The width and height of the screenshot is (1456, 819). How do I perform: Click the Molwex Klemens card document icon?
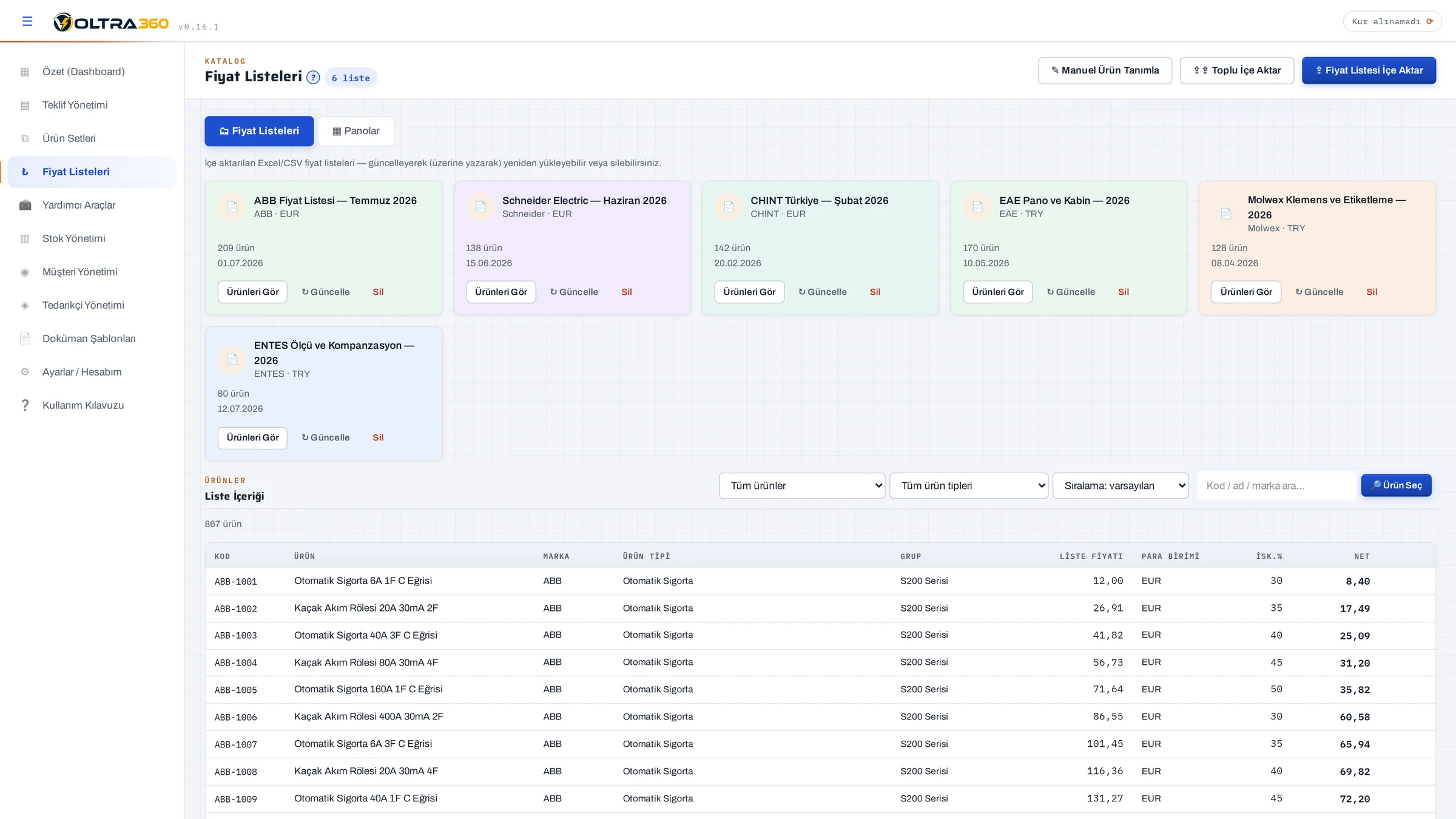(x=1226, y=214)
